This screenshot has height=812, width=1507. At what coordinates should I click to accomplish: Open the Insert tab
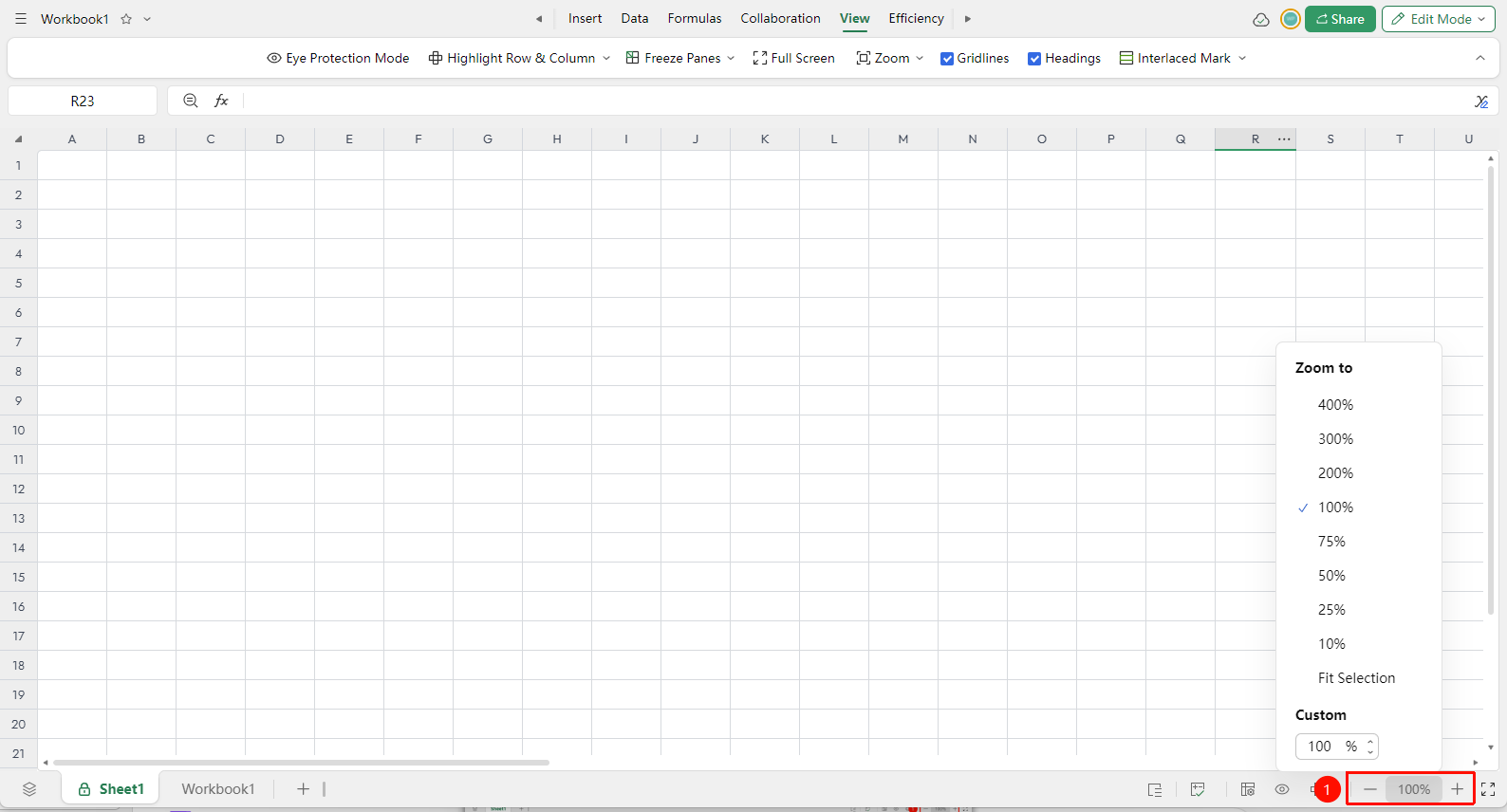tap(585, 19)
